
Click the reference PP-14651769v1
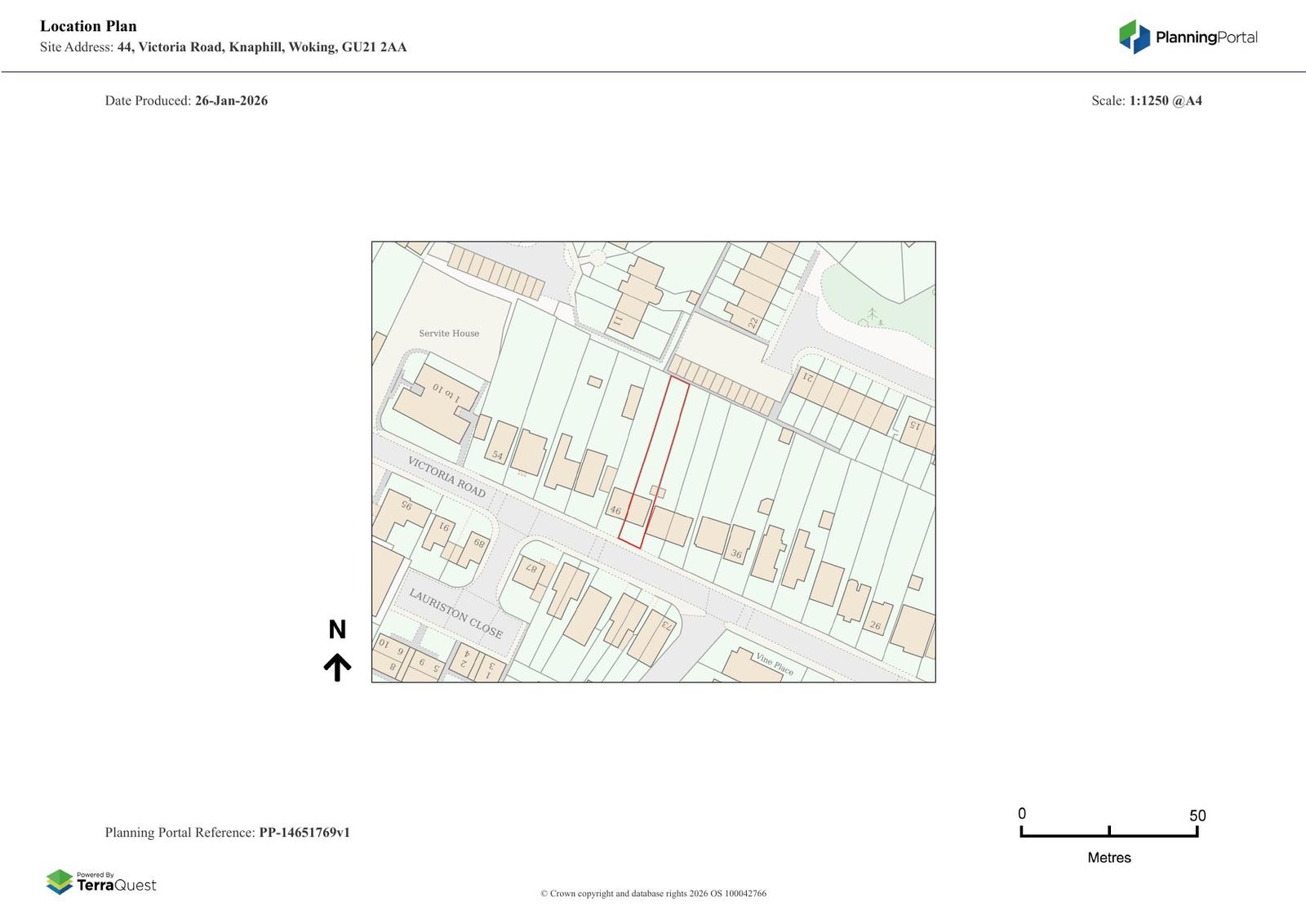(x=304, y=833)
